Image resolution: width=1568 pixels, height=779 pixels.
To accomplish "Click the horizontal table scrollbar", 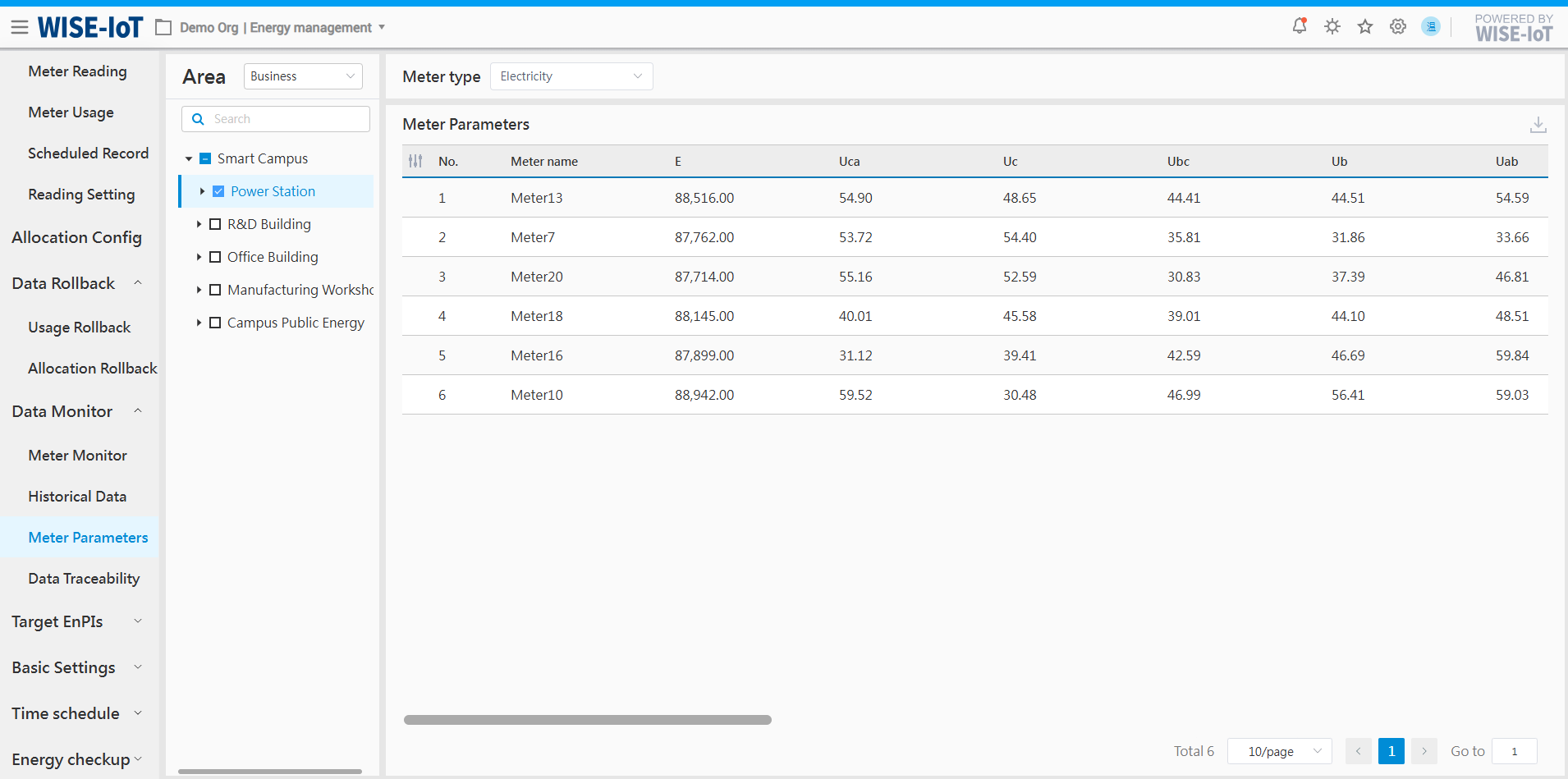I will [587, 720].
